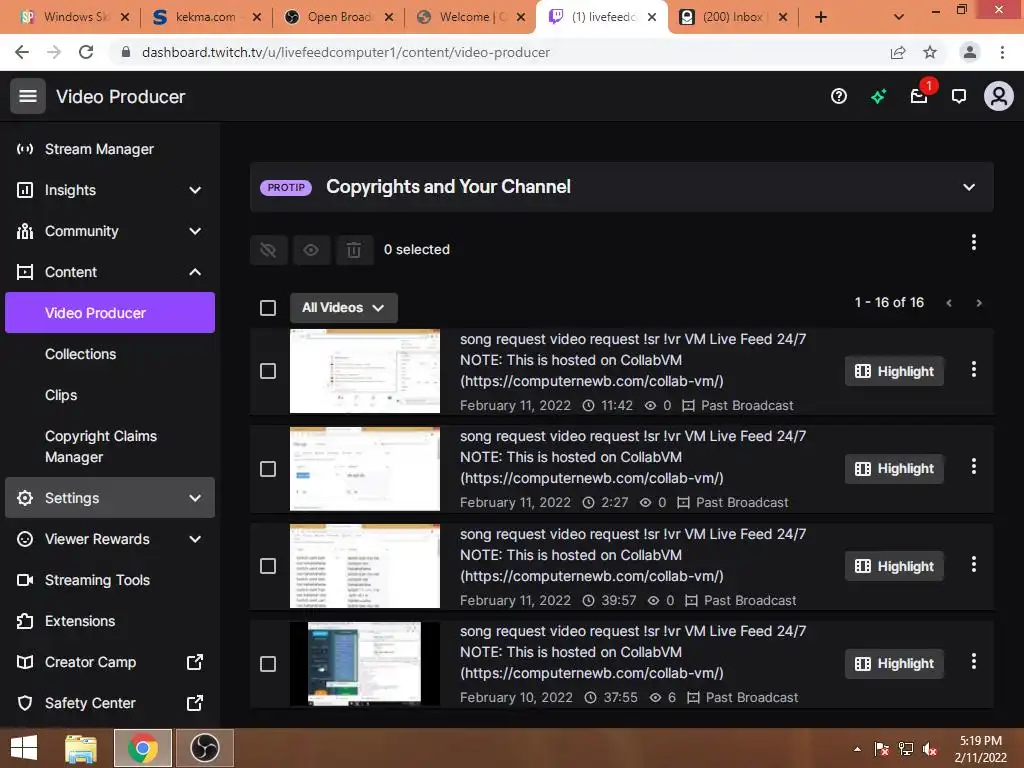Highlight the 37:55 past broadcast
The image size is (1024, 768).
coord(894,664)
